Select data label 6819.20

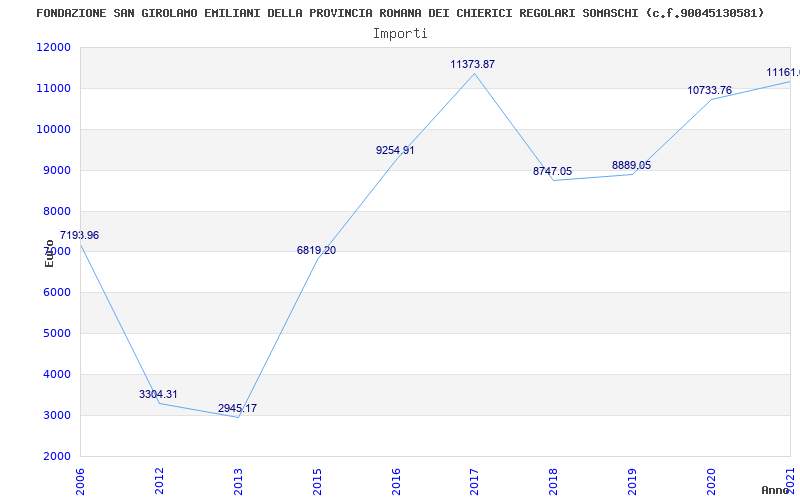coord(316,250)
